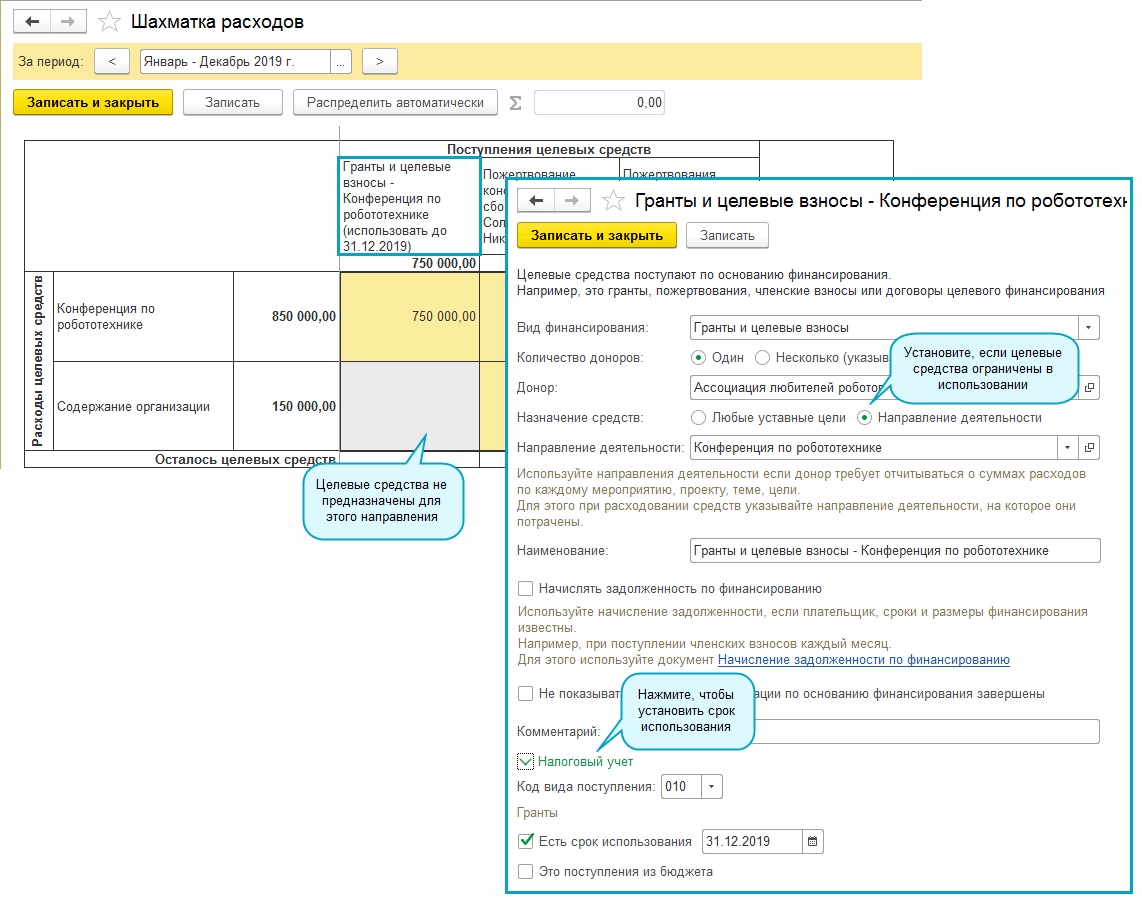Viewport: 1142px width, 902px height.
Task: Open Вид финансирования dropdown arrow
Action: (x=1089, y=328)
